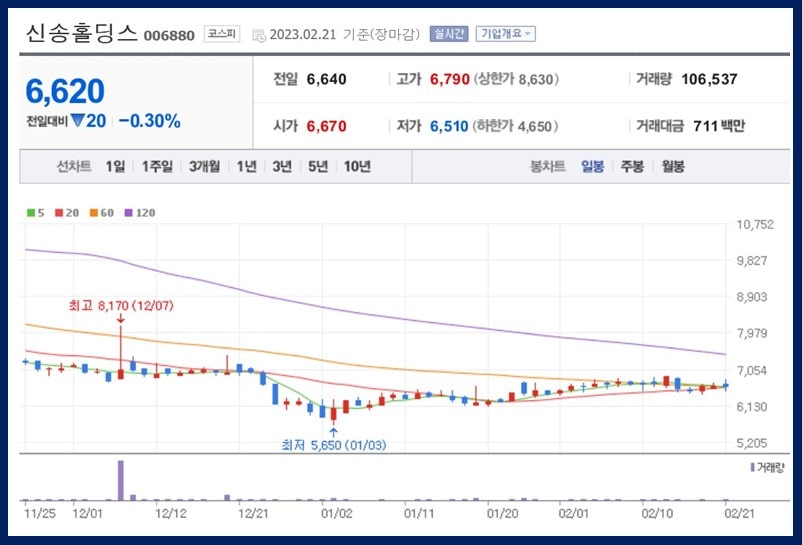Image resolution: width=802 pixels, height=545 pixels.
Task: Click the 5,205 price axis label
Action: (x=752, y=443)
